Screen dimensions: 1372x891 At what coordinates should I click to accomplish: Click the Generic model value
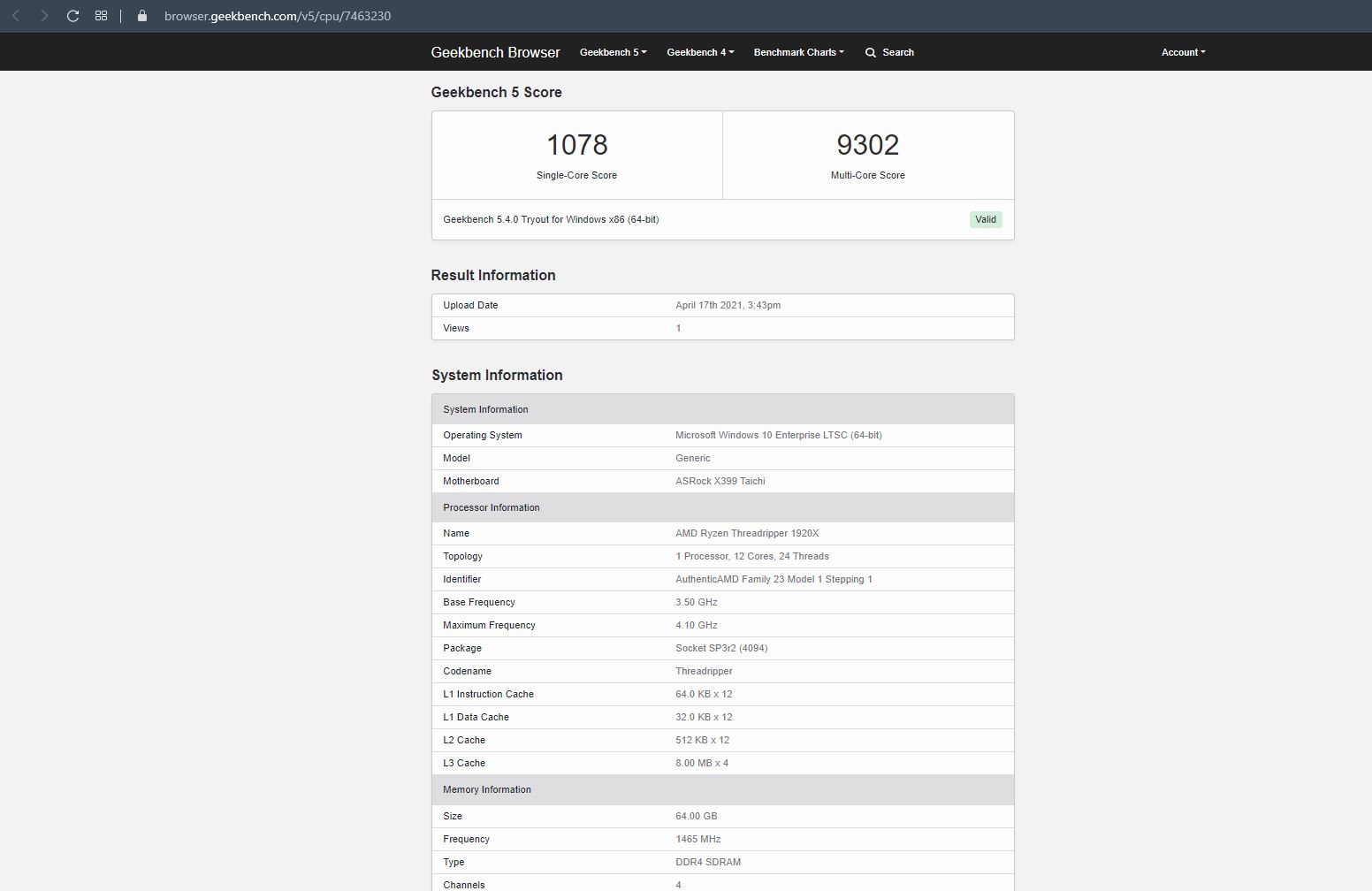692,458
